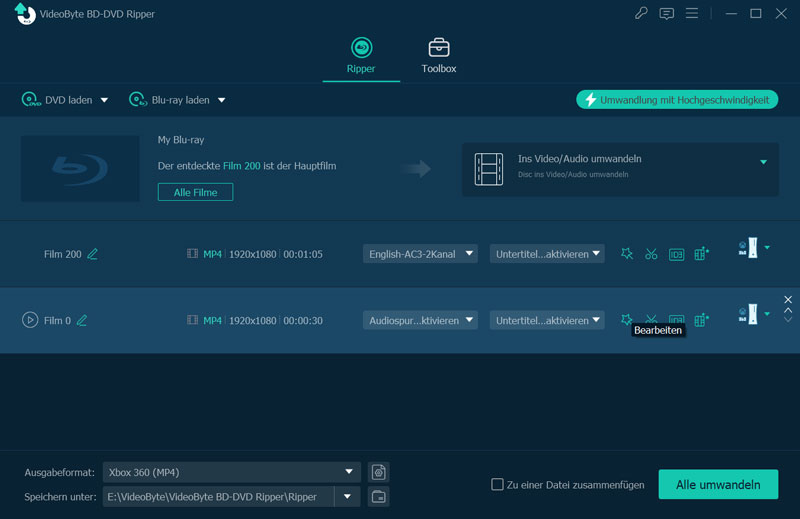
Task: Click Film 0 enhance video icon
Action: (702, 320)
